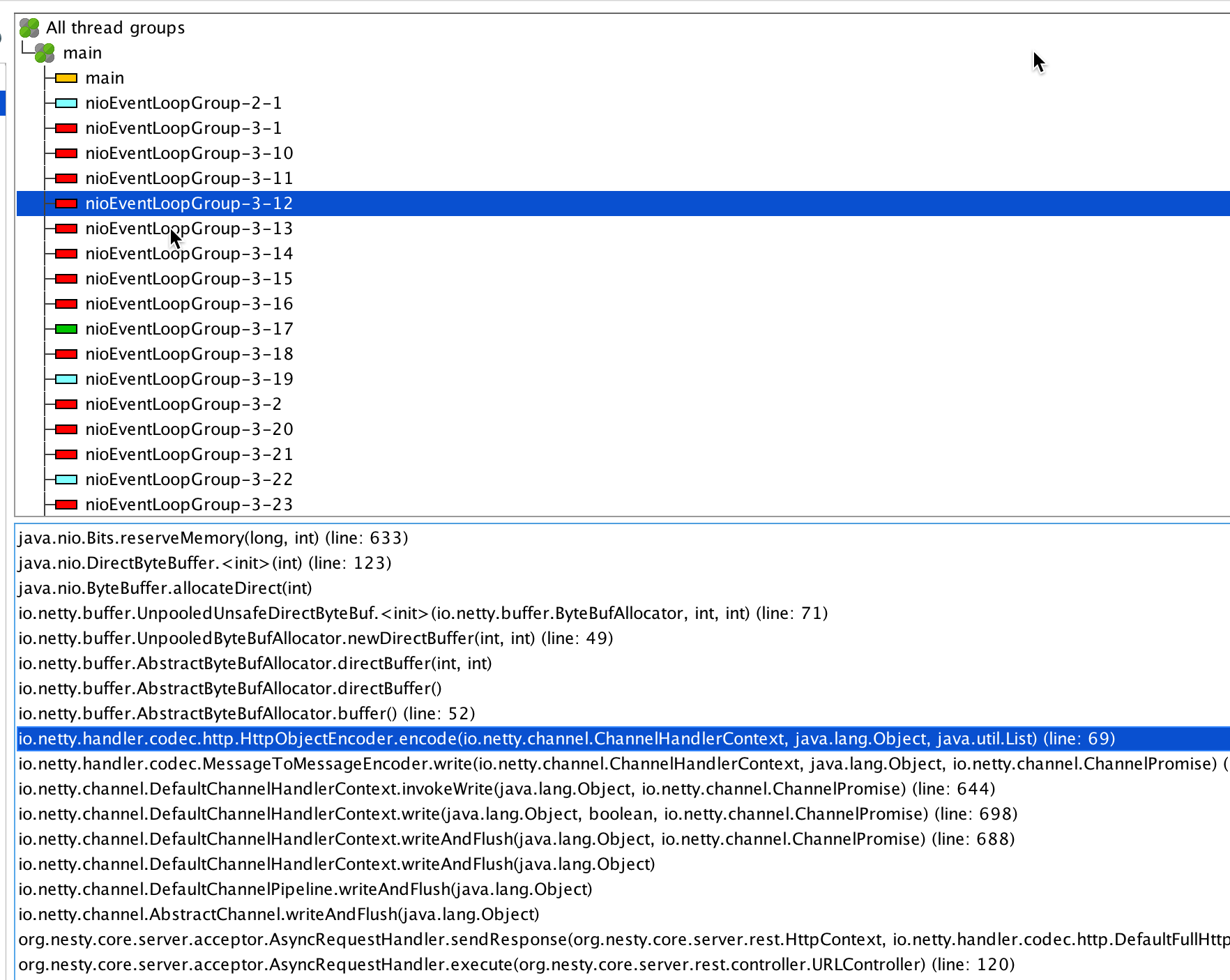Screen dimensions: 1230x980
Task: Select the AsyncRequestHandler.execute line 120 frame
Action: [517, 965]
